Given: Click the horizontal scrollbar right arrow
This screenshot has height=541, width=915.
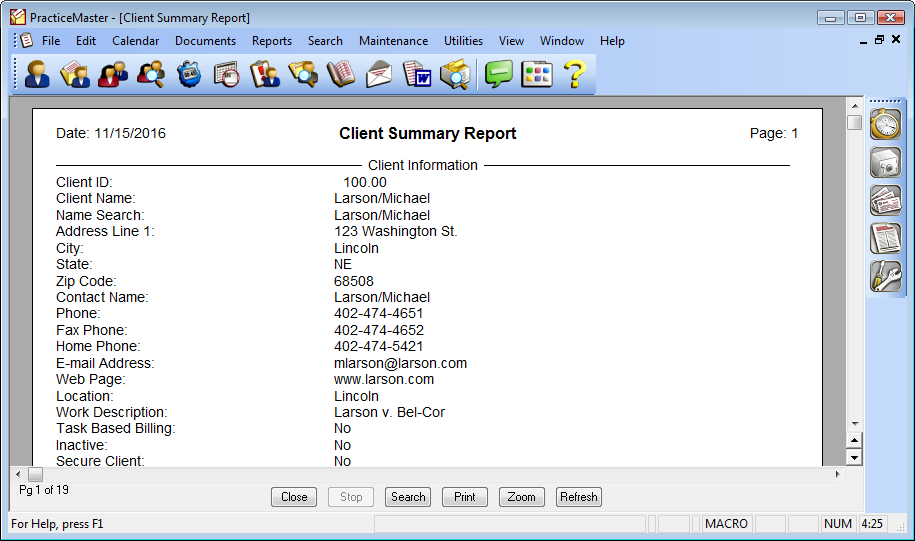Looking at the screenshot, I should (838, 474).
